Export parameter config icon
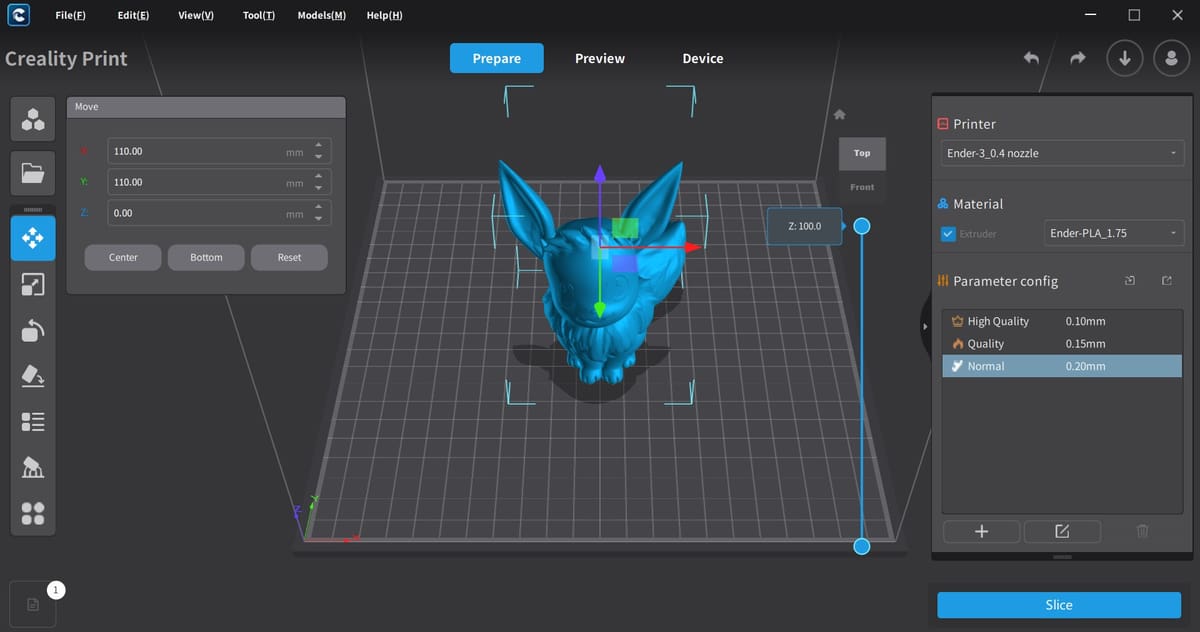 click(1166, 281)
